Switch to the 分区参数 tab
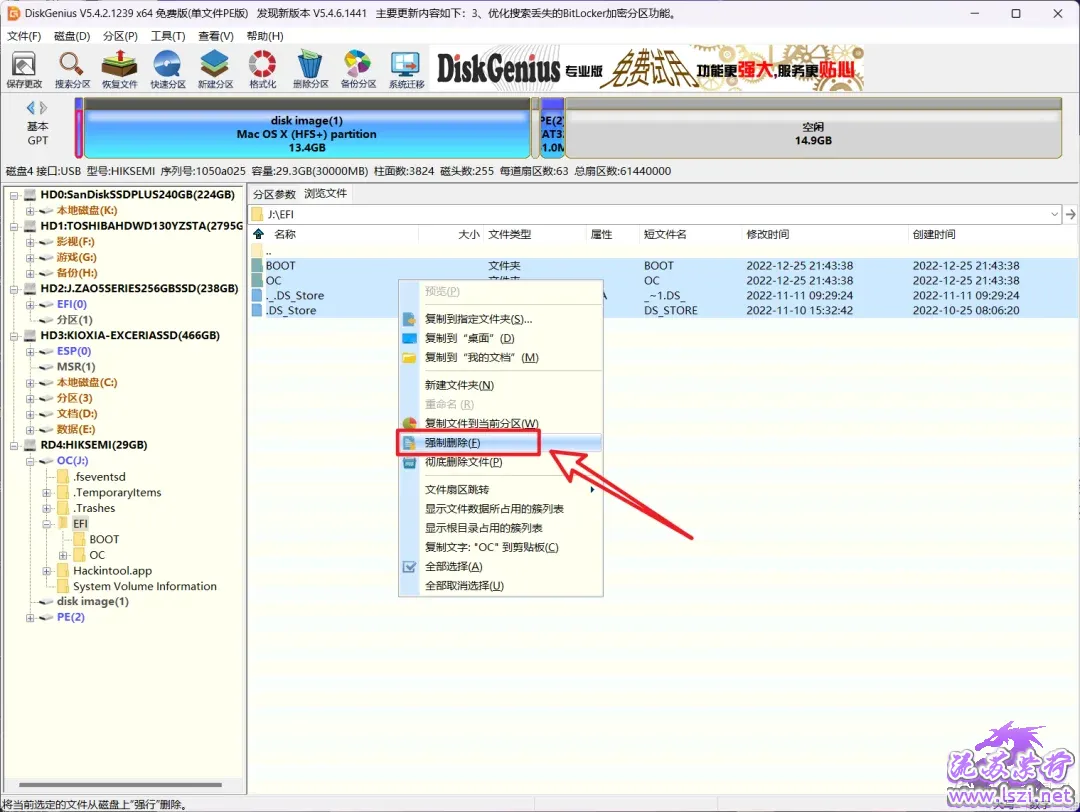The width and height of the screenshot is (1080, 812). [274, 194]
